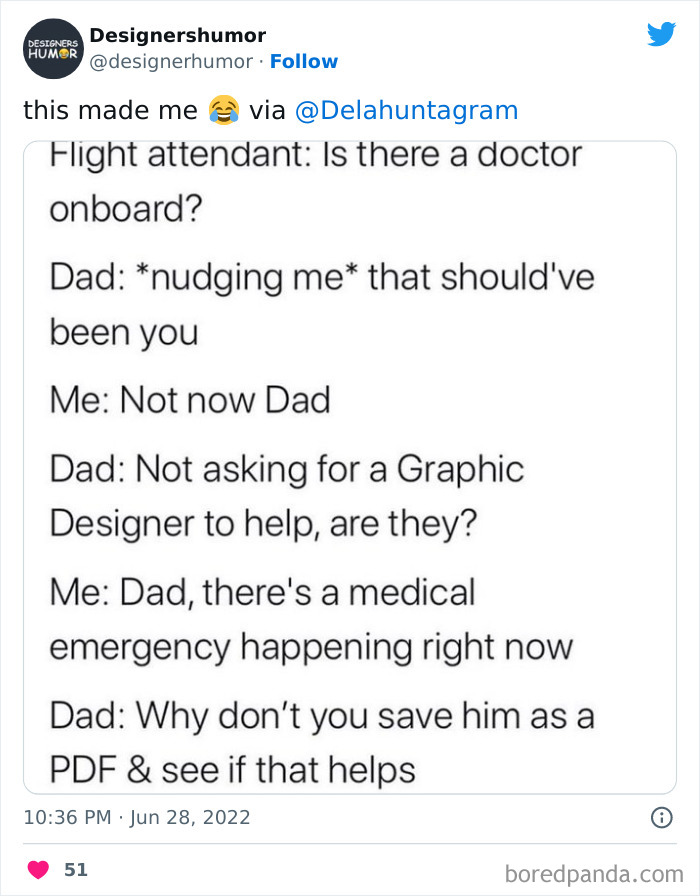This screenshot has width=700, height=896.
Task: Open the flight attendant joke screenshot
Action: pos(349,465)
